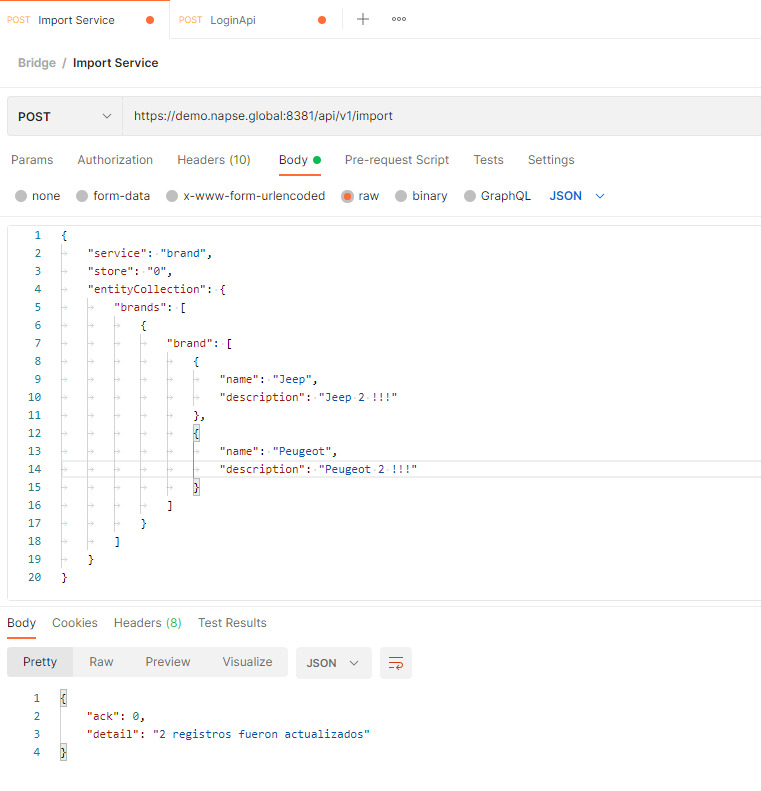Switch to the LoginApi request tab
Screen dimensions: 761x791
pyautogui.click(x=233, y=20)
